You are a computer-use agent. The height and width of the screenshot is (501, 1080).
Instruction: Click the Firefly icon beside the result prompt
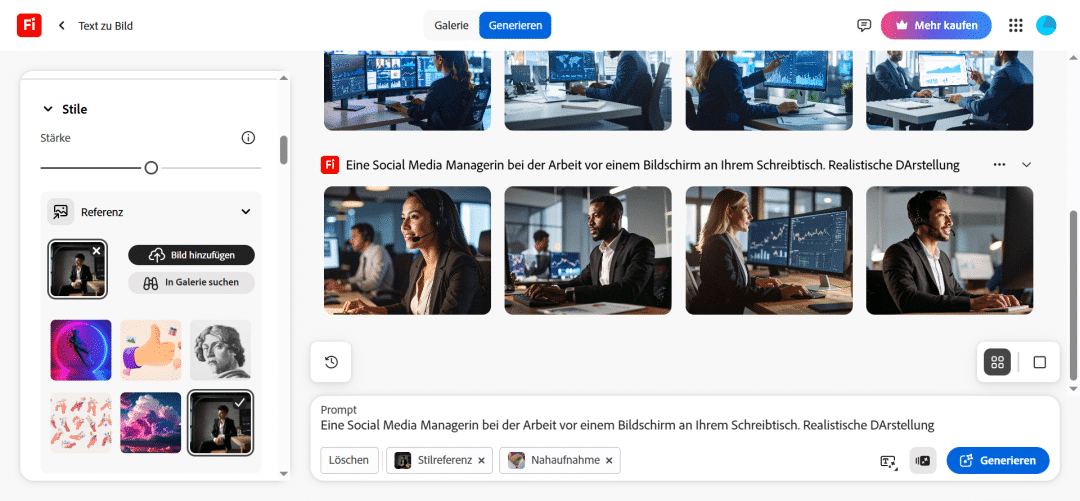pyautogui.click(x=331, y=165)
